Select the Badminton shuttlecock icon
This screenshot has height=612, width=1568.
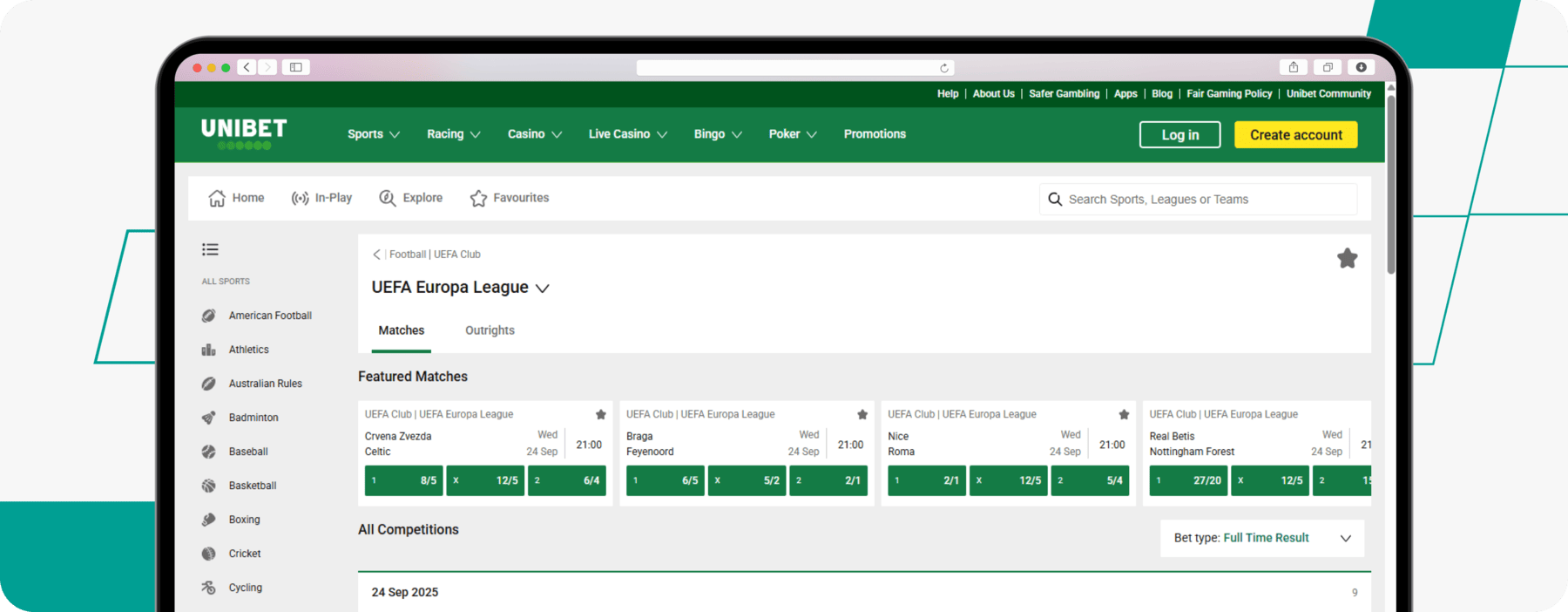(209, 418)
